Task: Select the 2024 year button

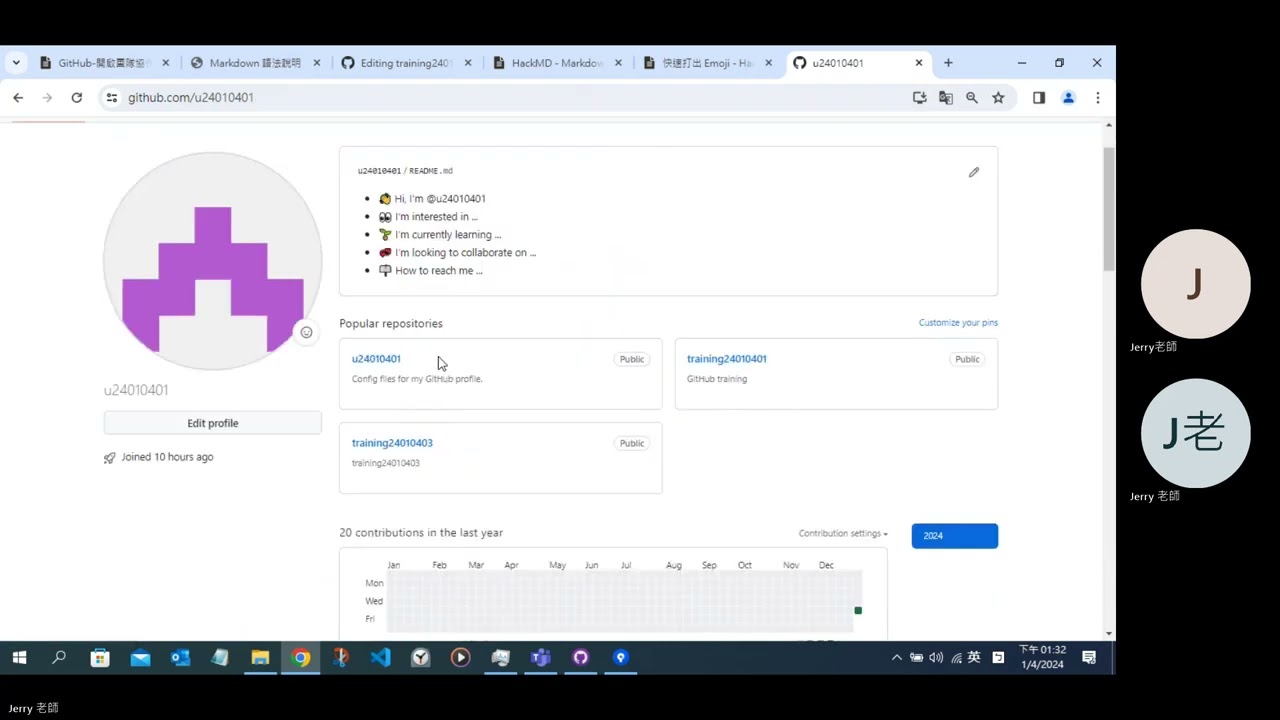Action: 954,536
